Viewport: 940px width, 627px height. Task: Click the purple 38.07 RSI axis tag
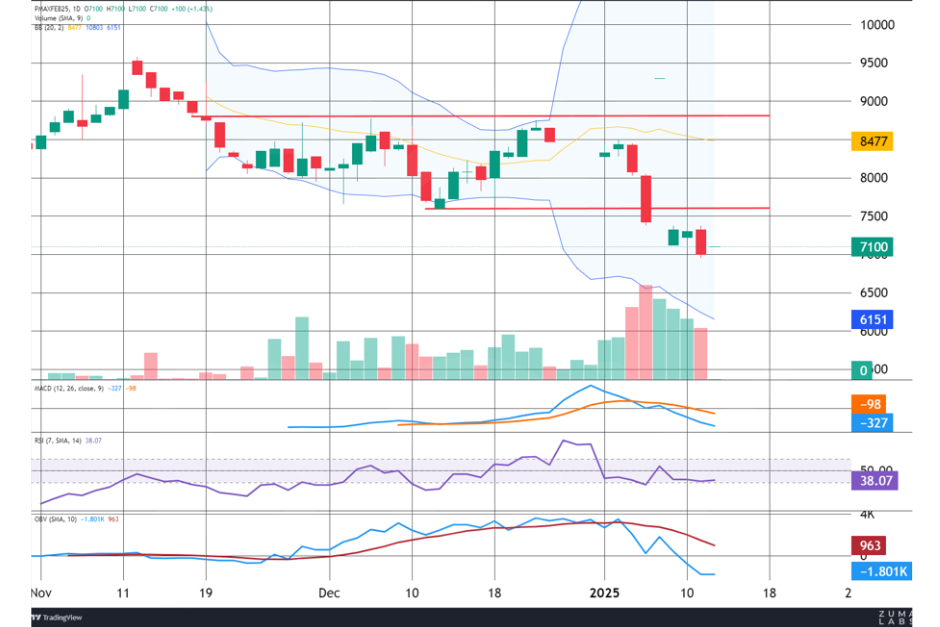[875, 481]
